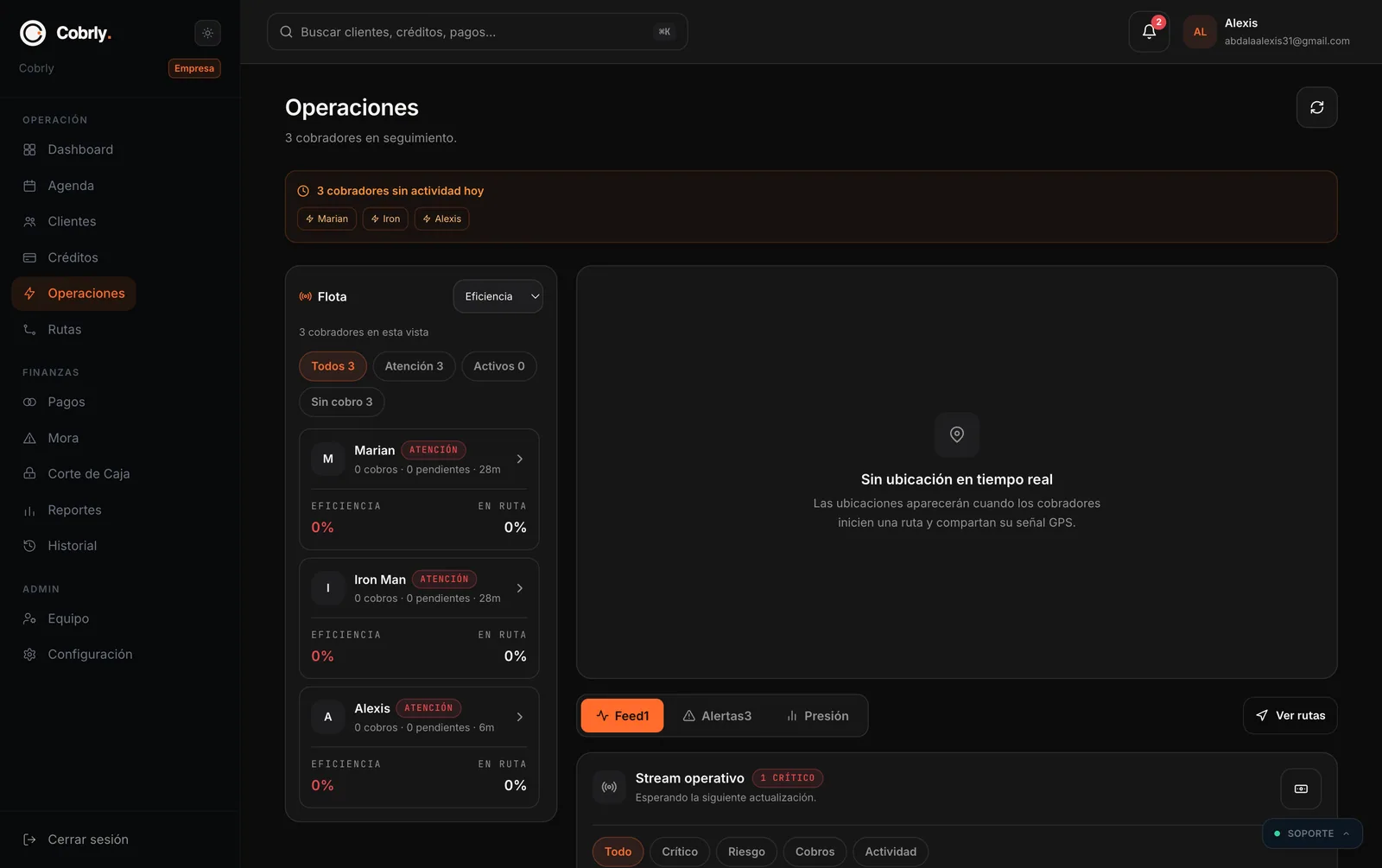Screen dimensions: 1382x868
Task: Click the Cobrly logo in the sidebar
Action: (66, 33)
